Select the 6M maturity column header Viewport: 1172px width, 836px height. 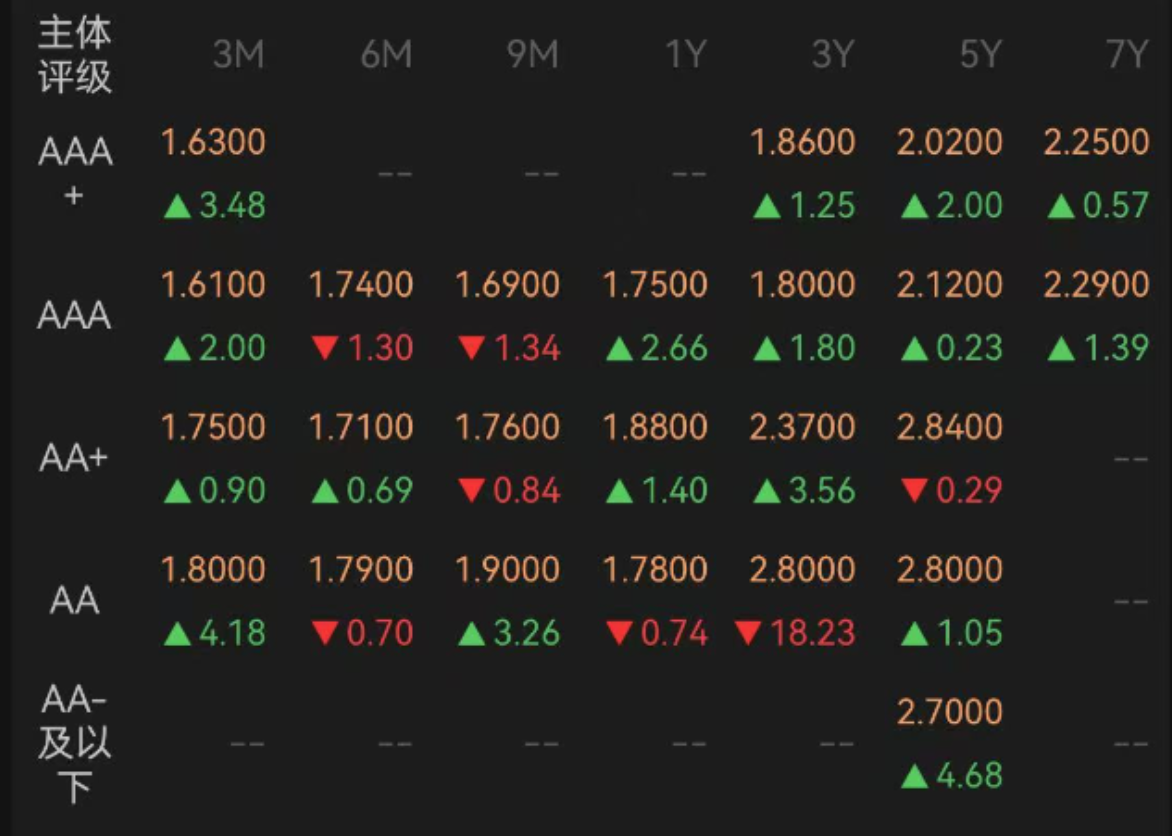[386, 56]
